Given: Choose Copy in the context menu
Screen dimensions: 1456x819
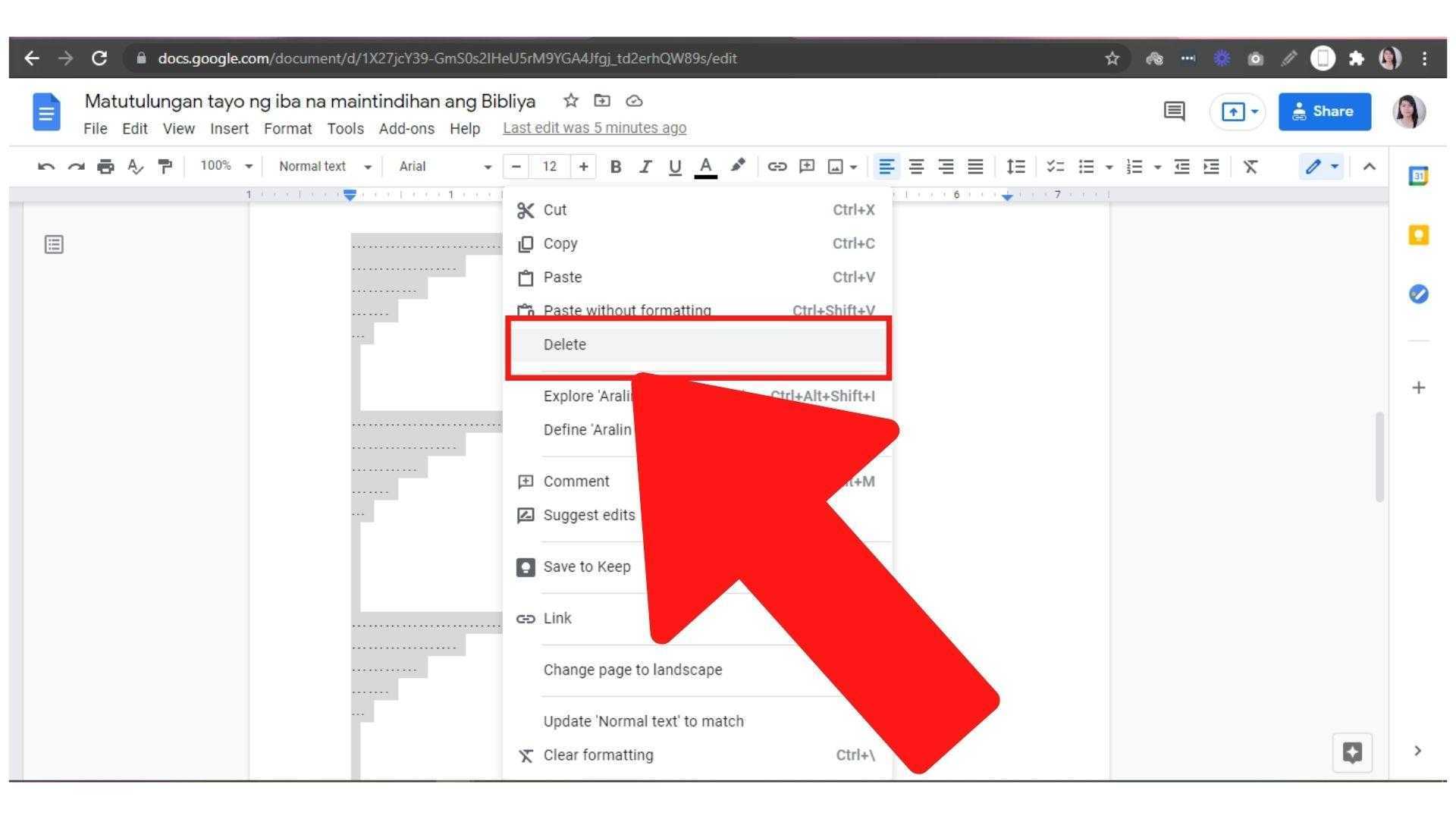Looking at the screenshot, I should 698,243.
